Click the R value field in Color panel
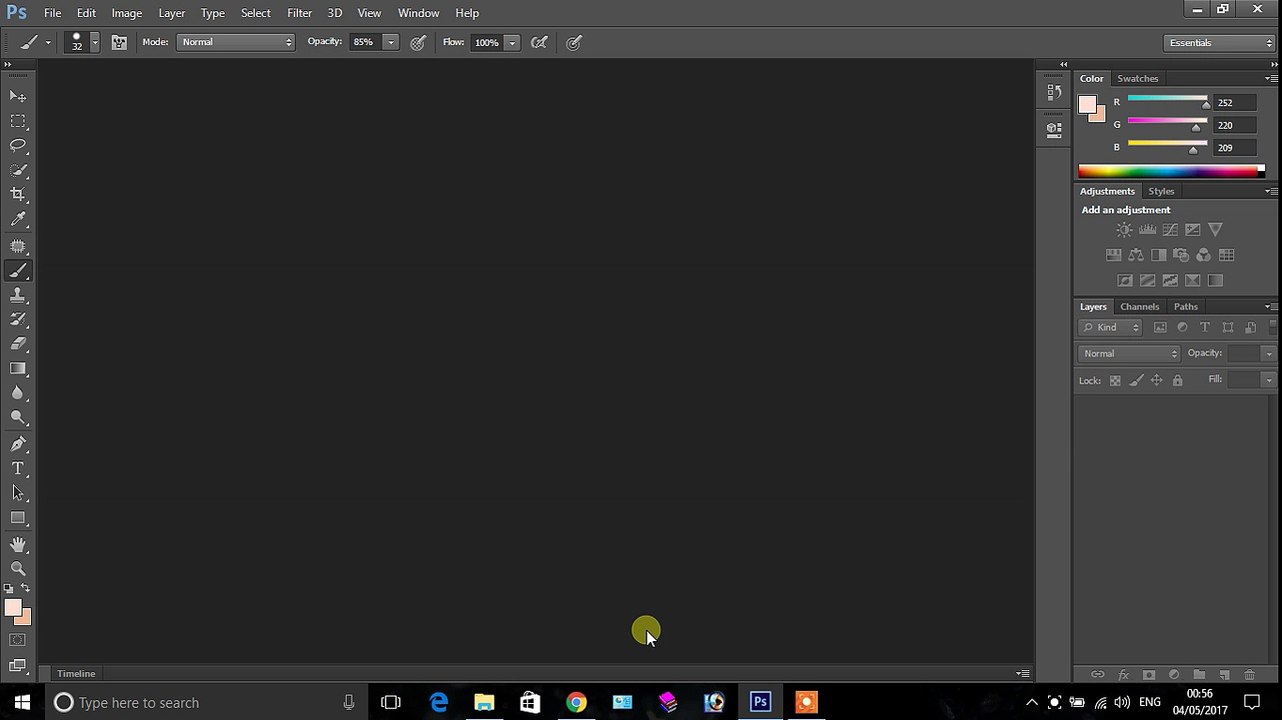1282x720 pixels. point(1236,102)
